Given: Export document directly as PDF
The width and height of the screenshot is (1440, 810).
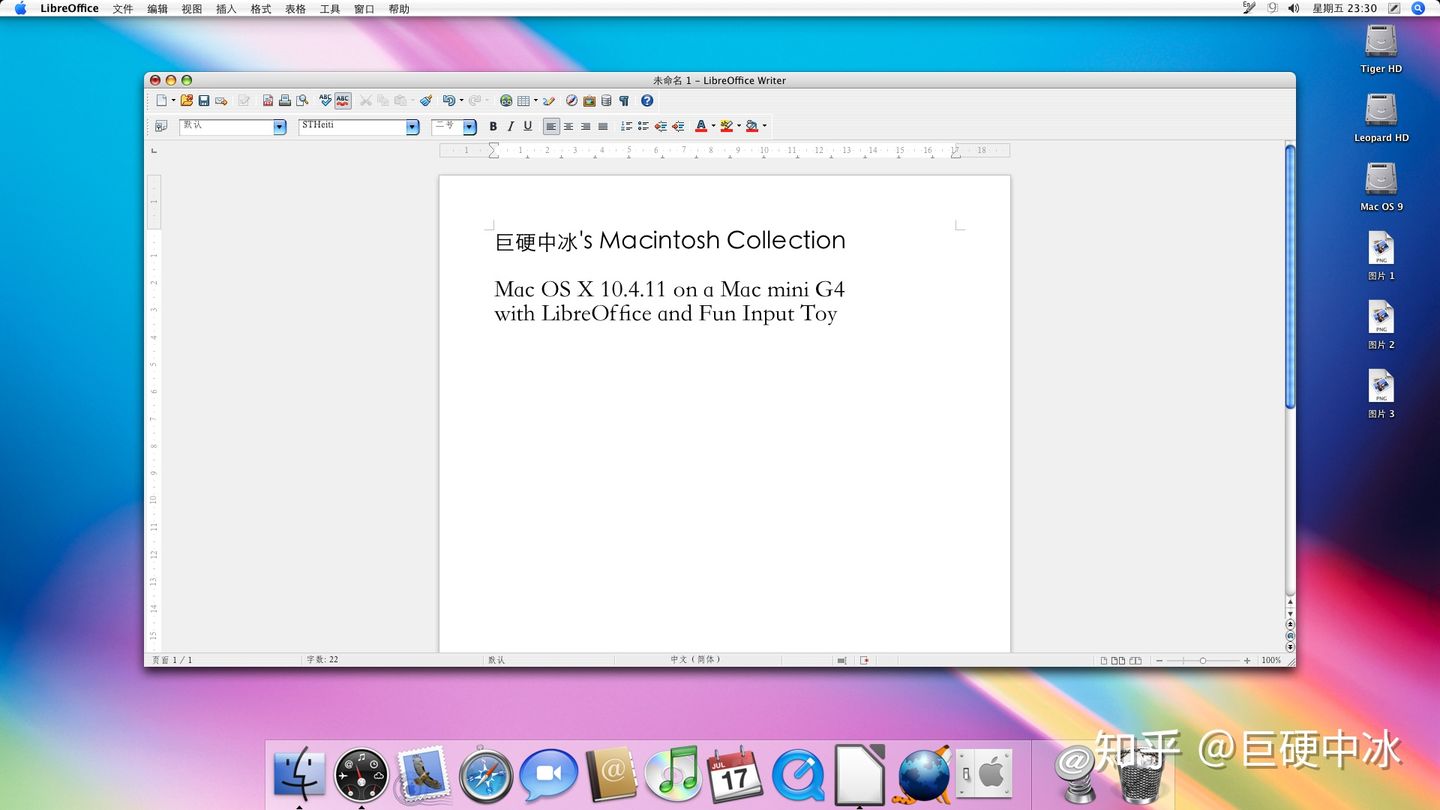Looking at the screenshot, I should tap(268, 101).
